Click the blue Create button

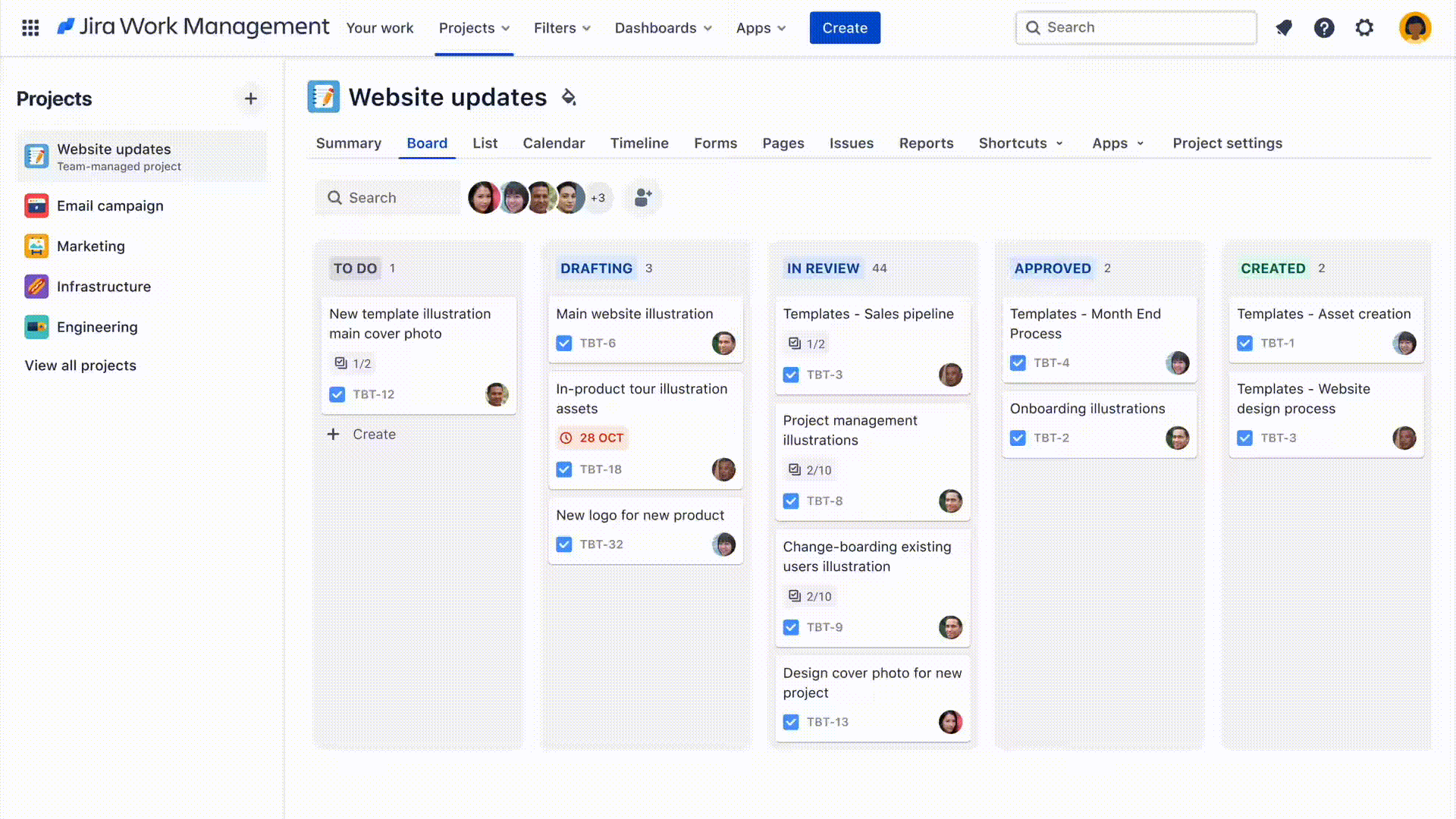click(x=845, y=28)
